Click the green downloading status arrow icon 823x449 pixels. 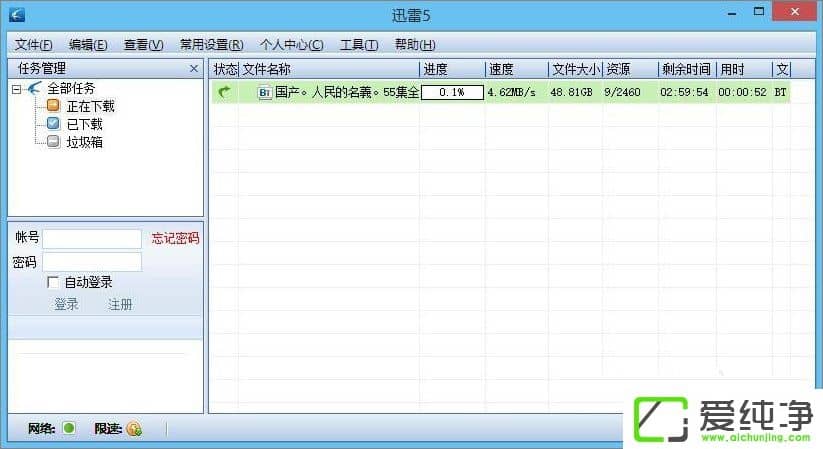pyautogui.click(x=224, y=92)
